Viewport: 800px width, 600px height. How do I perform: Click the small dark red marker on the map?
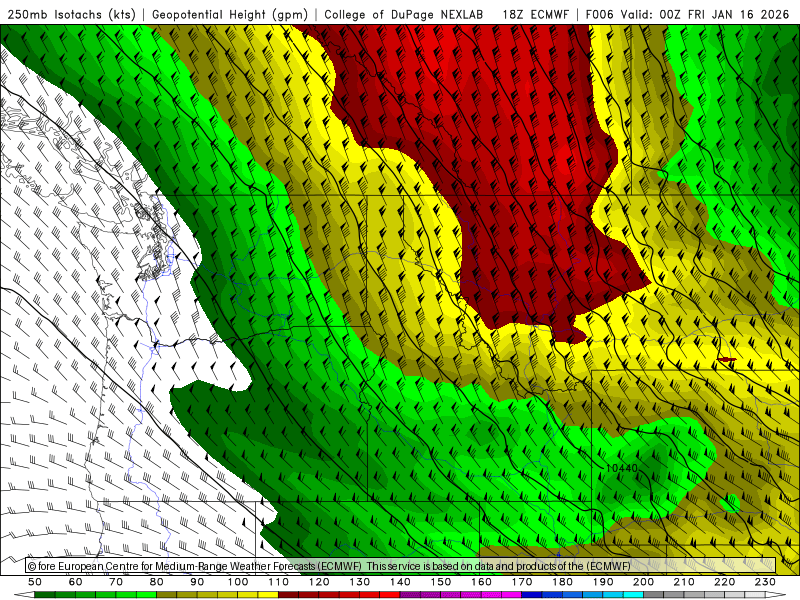(x=727, y=360)
